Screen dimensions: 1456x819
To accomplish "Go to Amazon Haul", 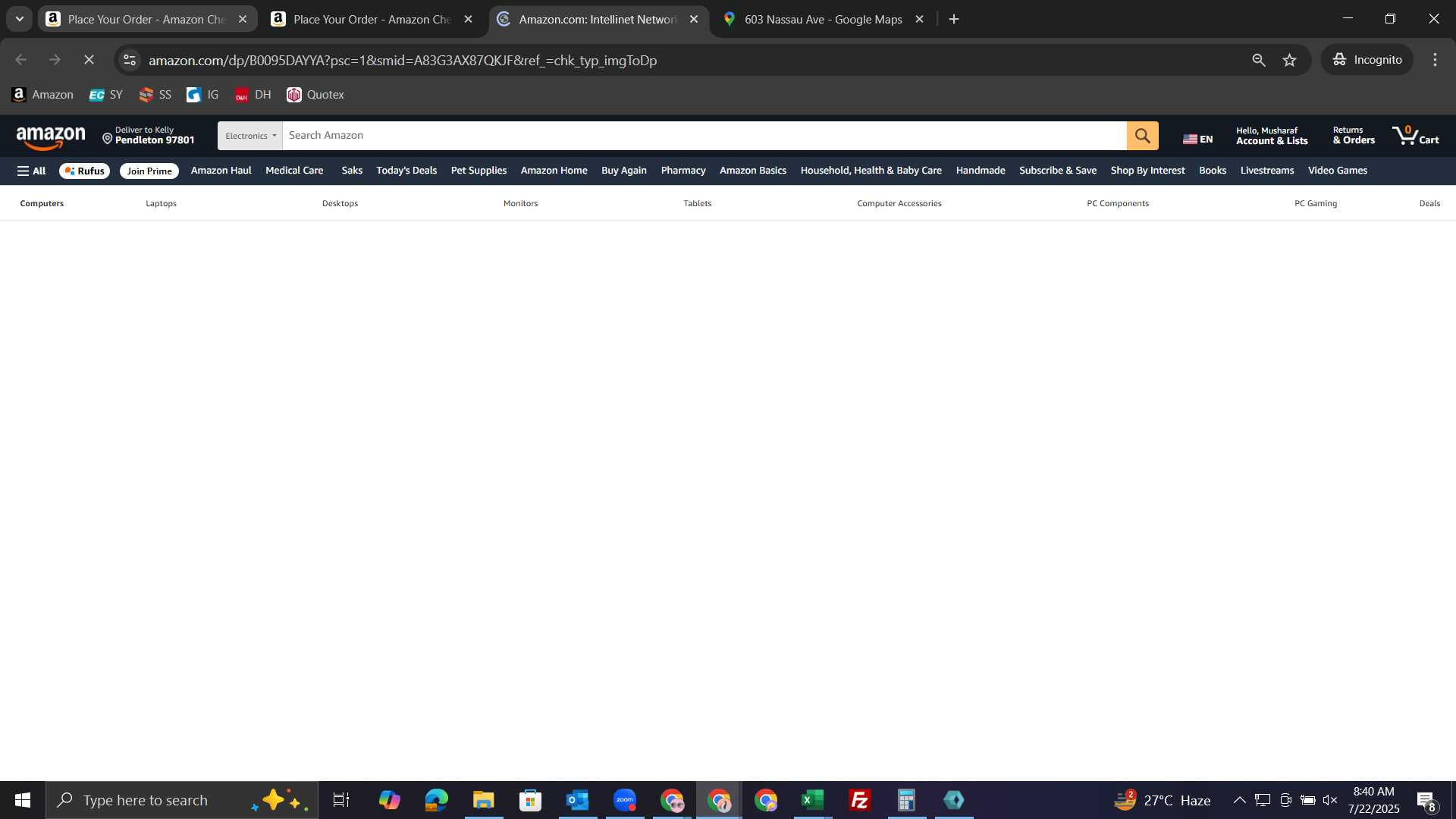I will click(221, 171).
